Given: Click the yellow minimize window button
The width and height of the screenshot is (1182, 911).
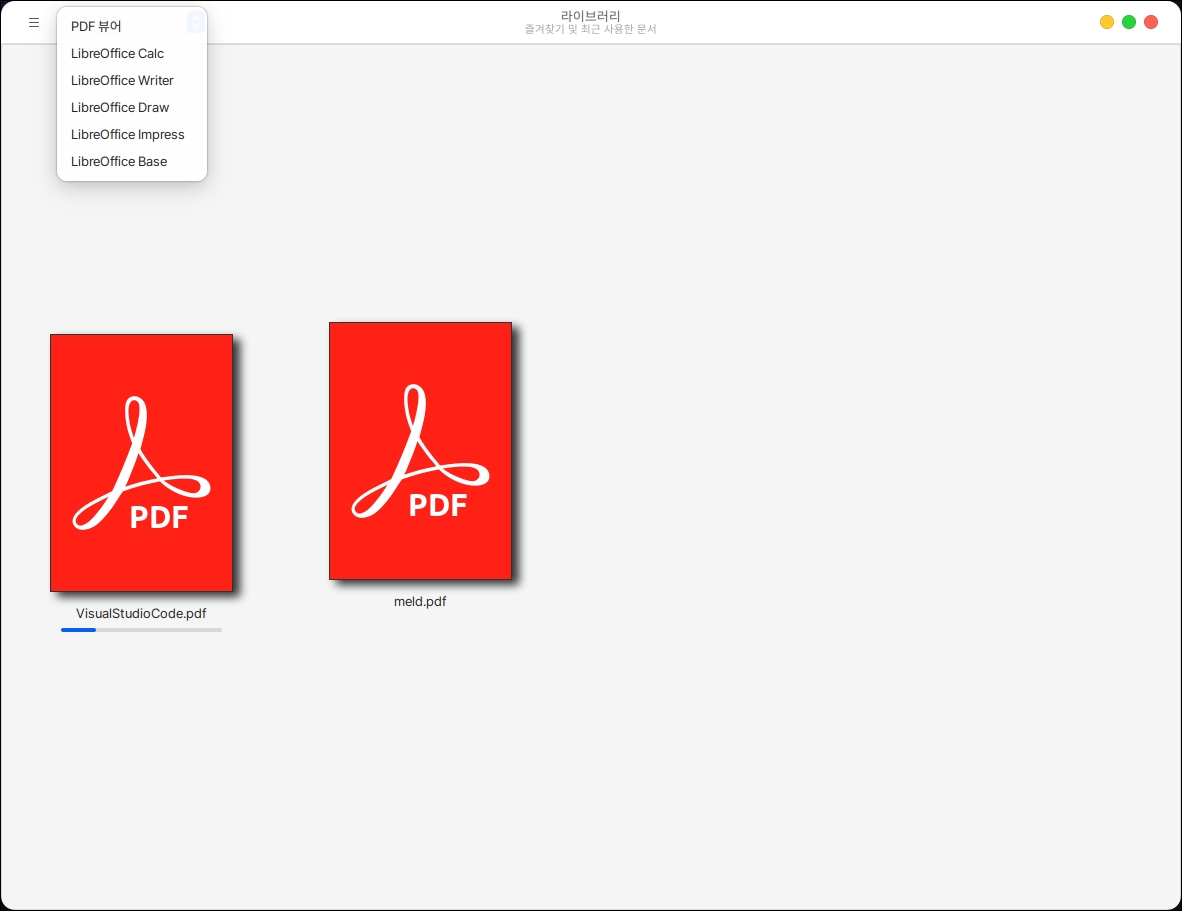Looking at the screenshot, I should point(1107,22).
